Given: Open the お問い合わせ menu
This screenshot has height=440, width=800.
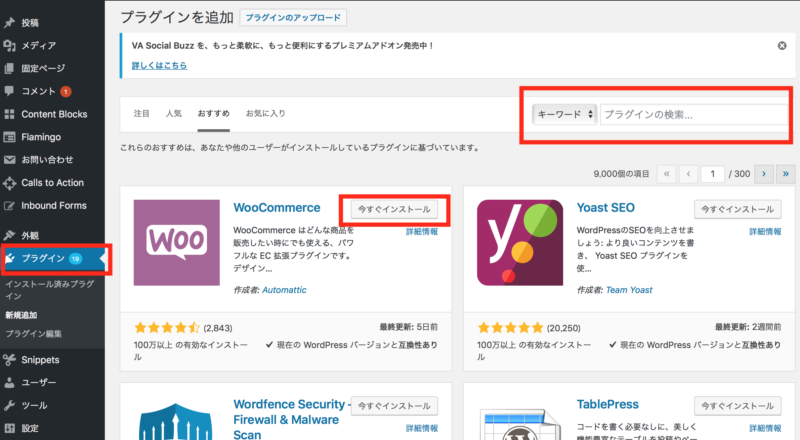Looking at the screenshot, I should [x=53, y=160].
